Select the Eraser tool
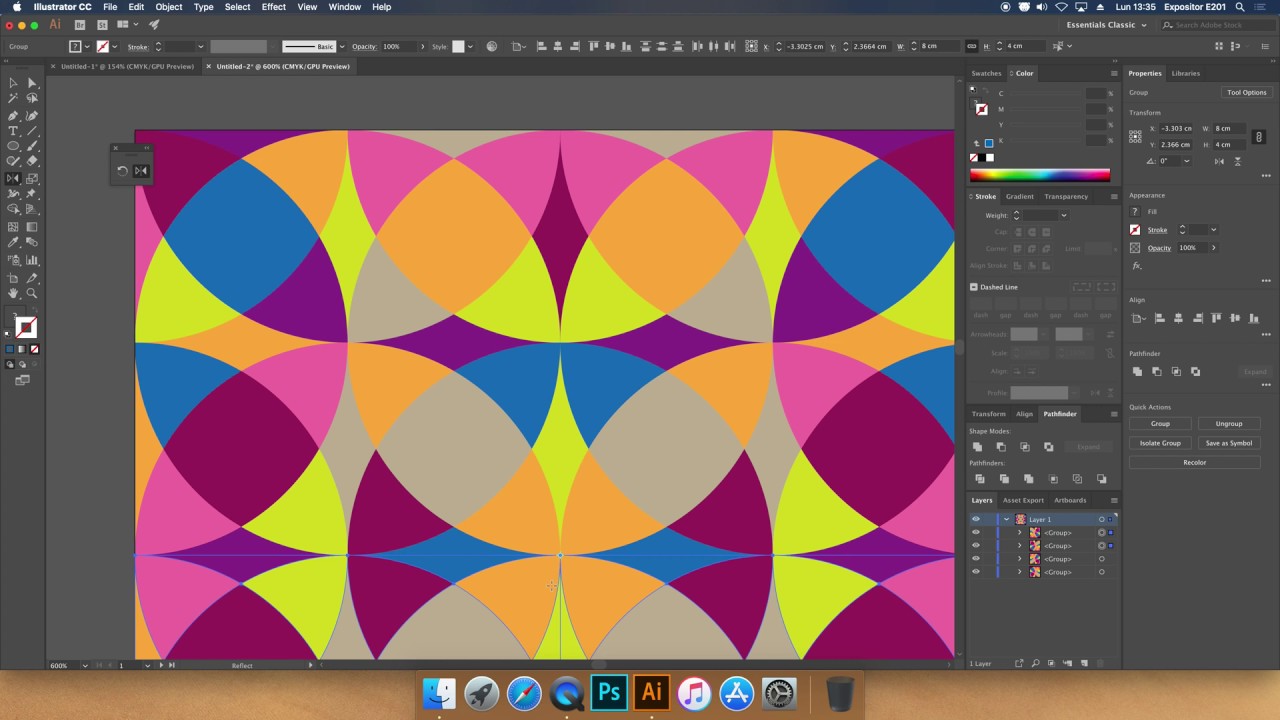The image size is (1280, 720). click(x=32, y=161)
